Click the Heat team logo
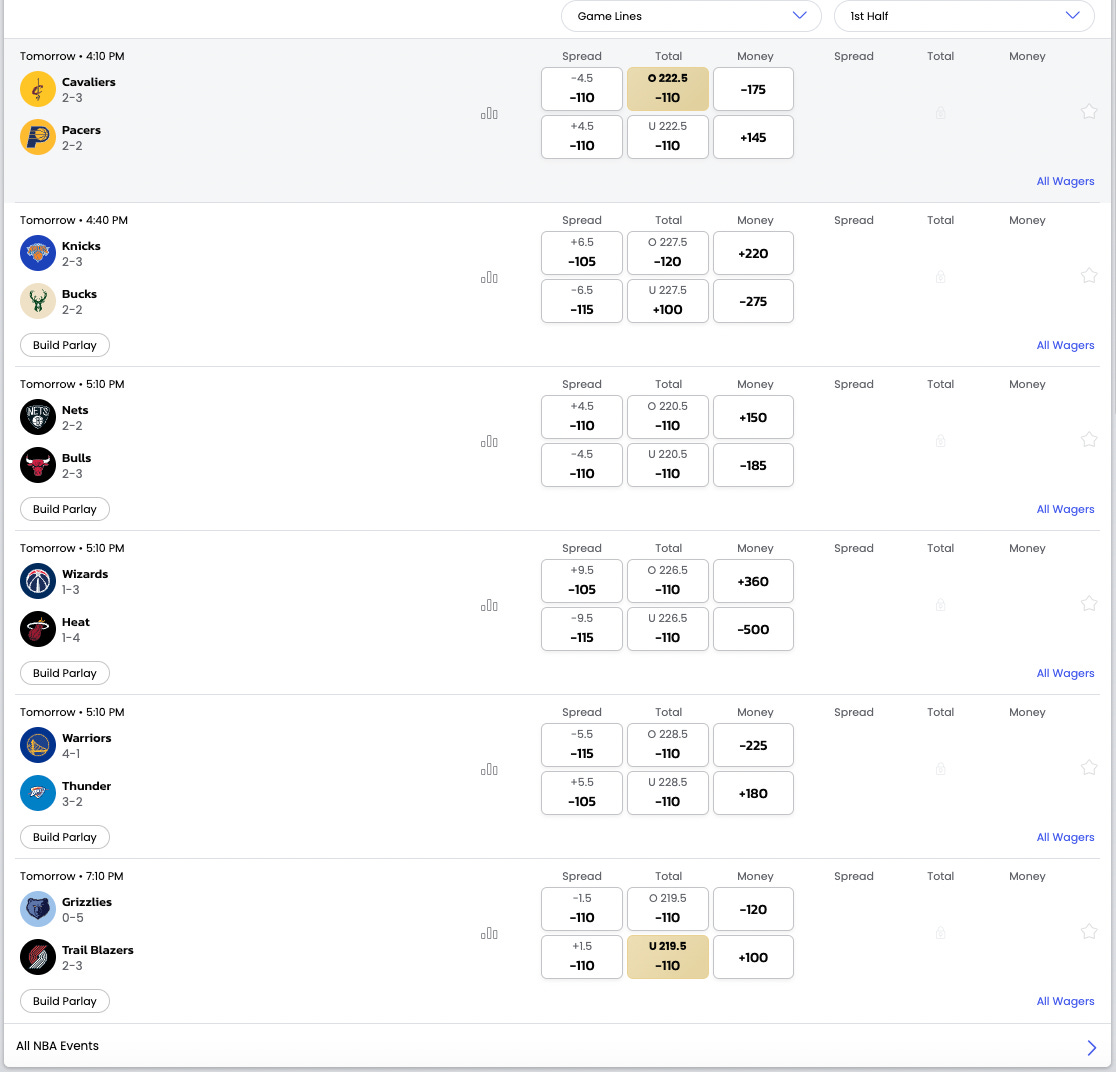 pyautogui.click(x=38, y=629)
